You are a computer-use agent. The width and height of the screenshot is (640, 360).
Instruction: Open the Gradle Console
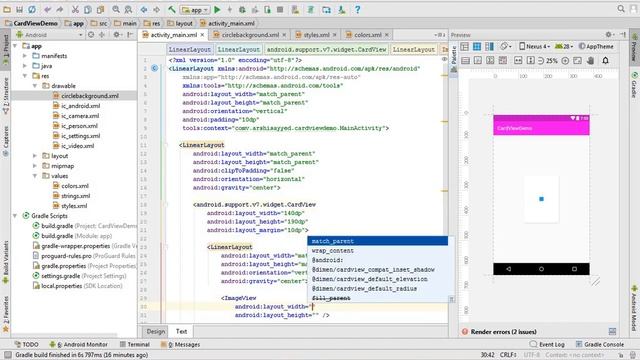(600, 344)
